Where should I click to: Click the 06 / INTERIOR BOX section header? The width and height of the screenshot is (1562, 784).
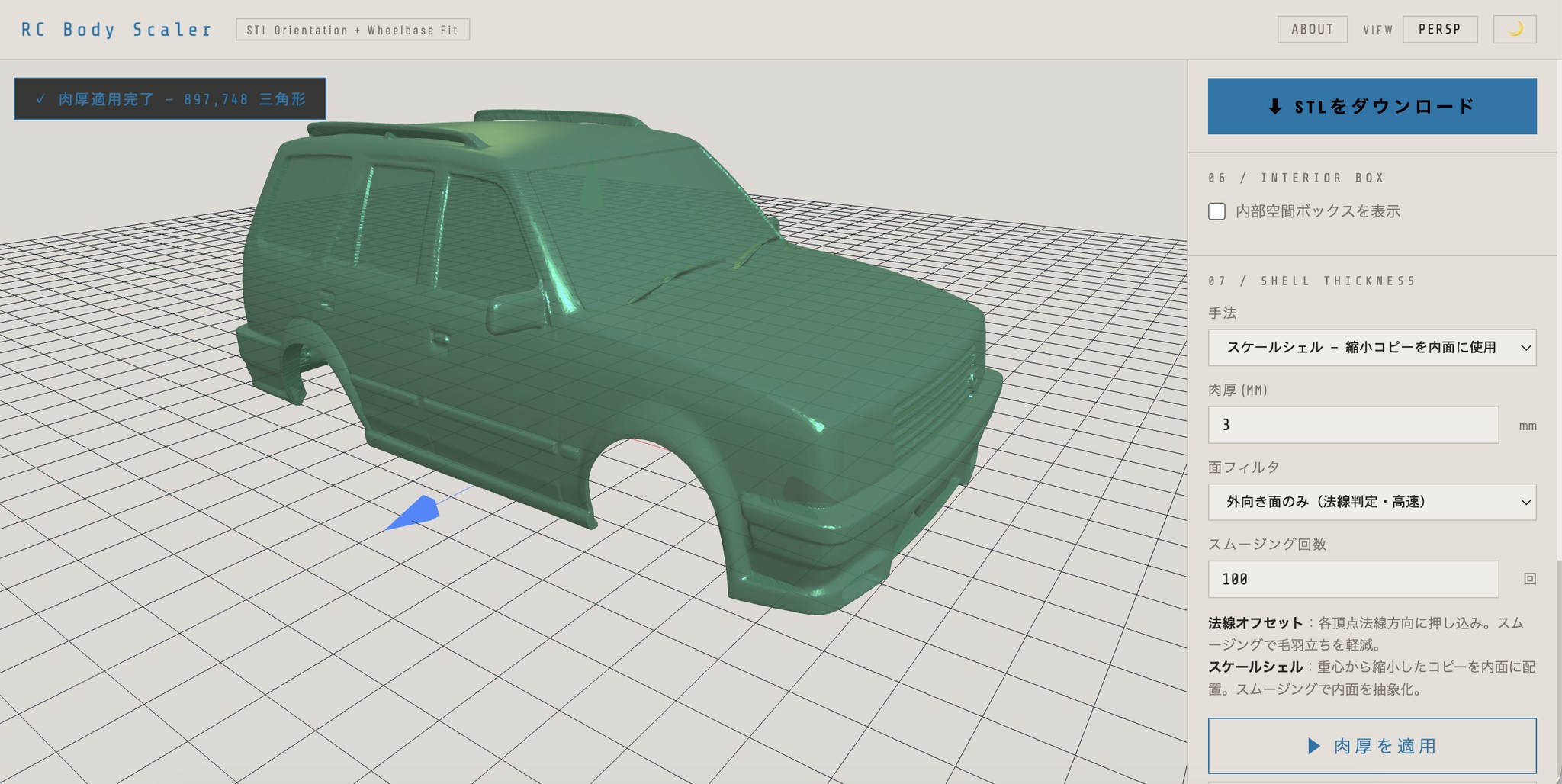[x=1296, y=178]
